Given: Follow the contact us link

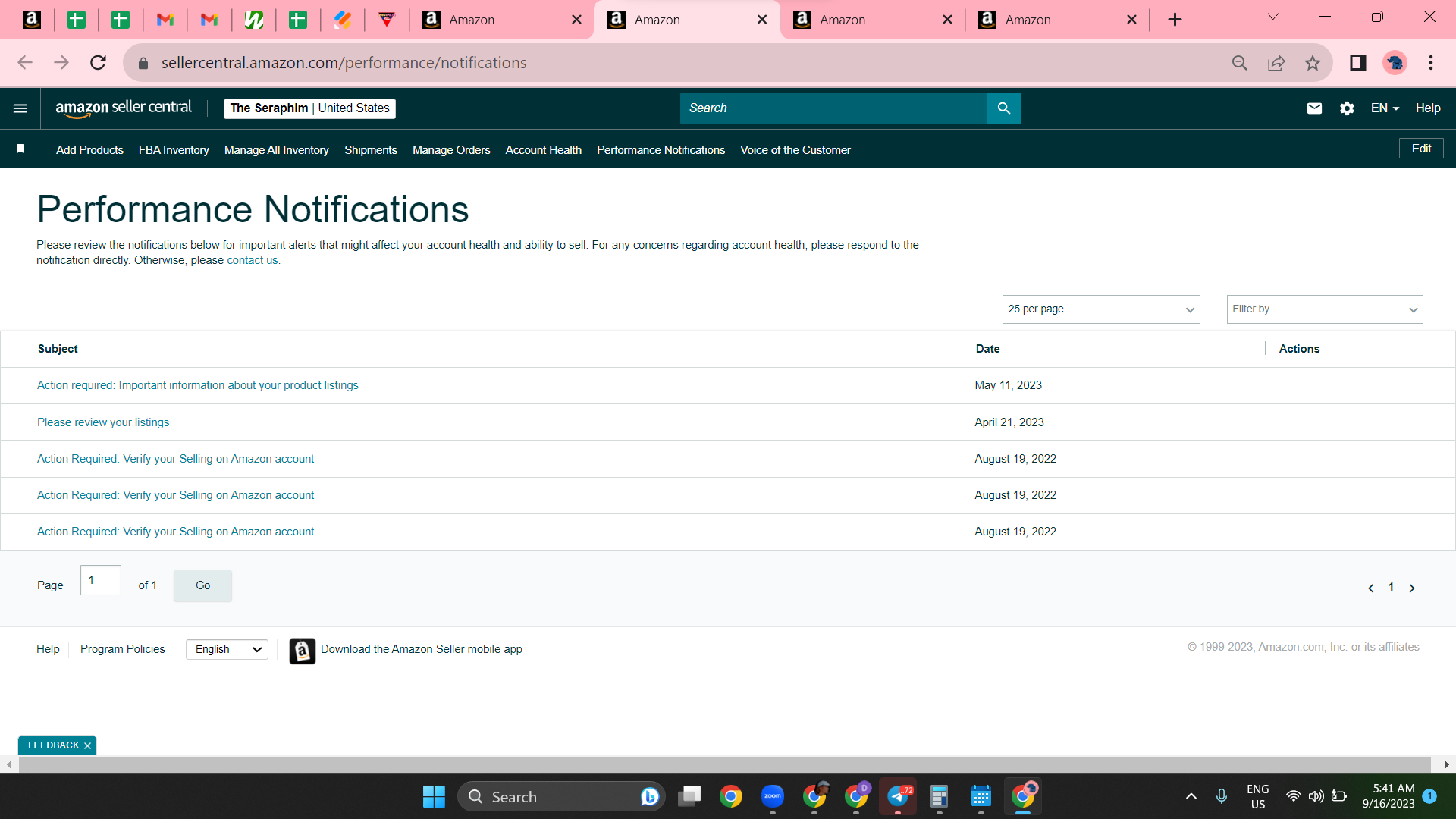Looking at the screenshot, I should click(253, 260).
